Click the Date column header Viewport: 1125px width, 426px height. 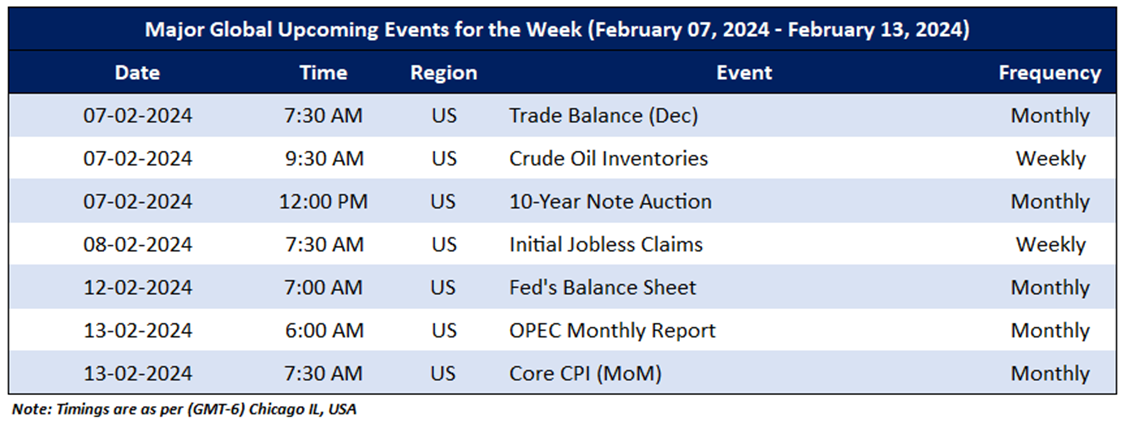coord(137,73)
